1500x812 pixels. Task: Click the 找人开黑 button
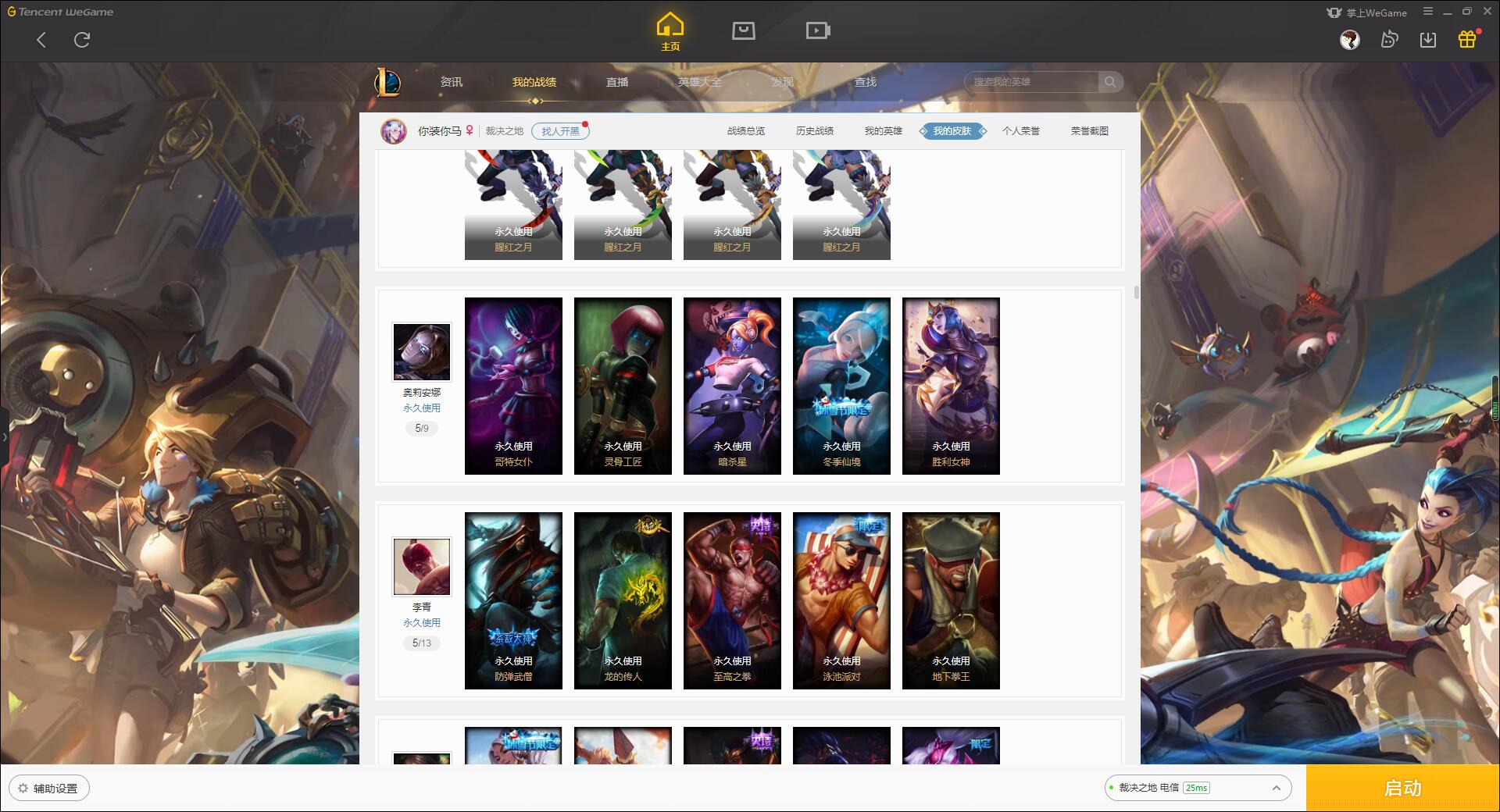pyautogui.click(x=560, y=131)
